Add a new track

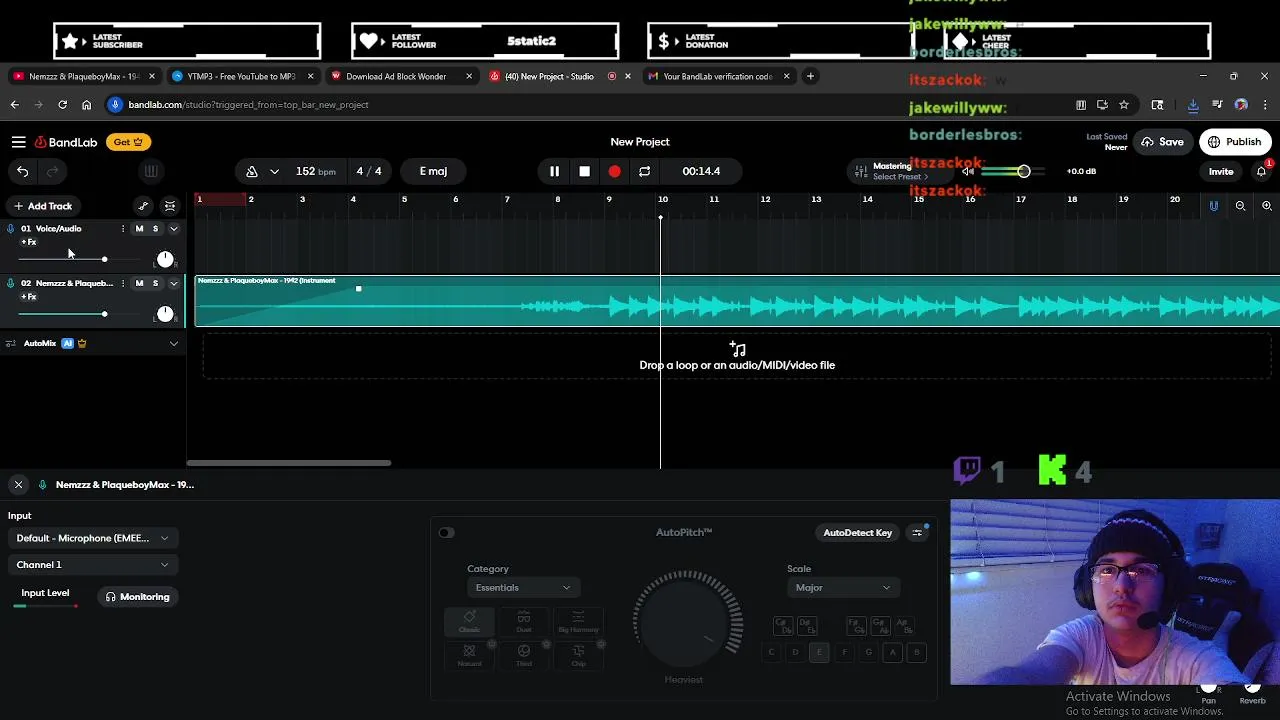[43, 206]
